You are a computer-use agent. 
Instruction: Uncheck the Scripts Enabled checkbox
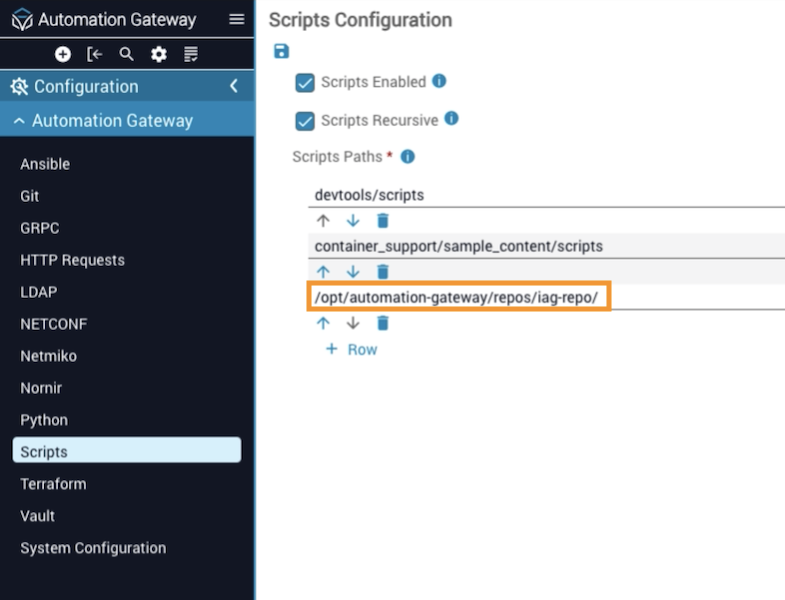coord(305,83)
